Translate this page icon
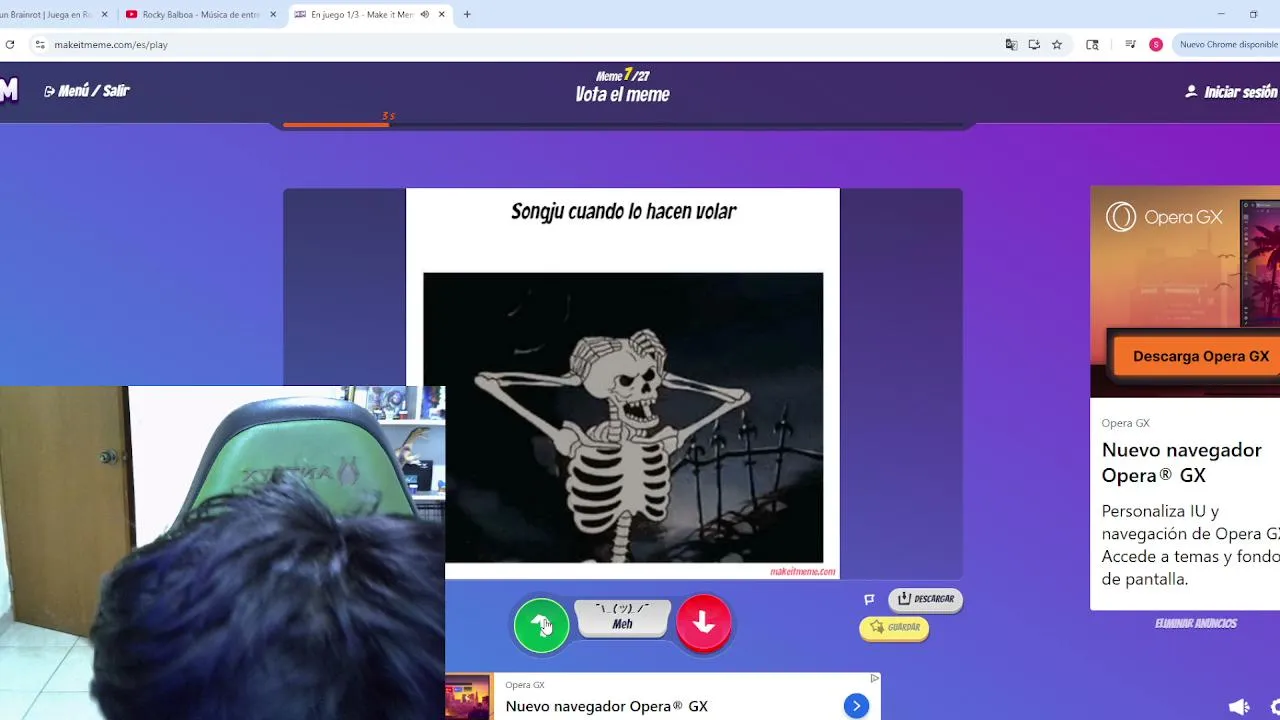Screen dimensions: 1280x720 click(x=1011, y=44)
